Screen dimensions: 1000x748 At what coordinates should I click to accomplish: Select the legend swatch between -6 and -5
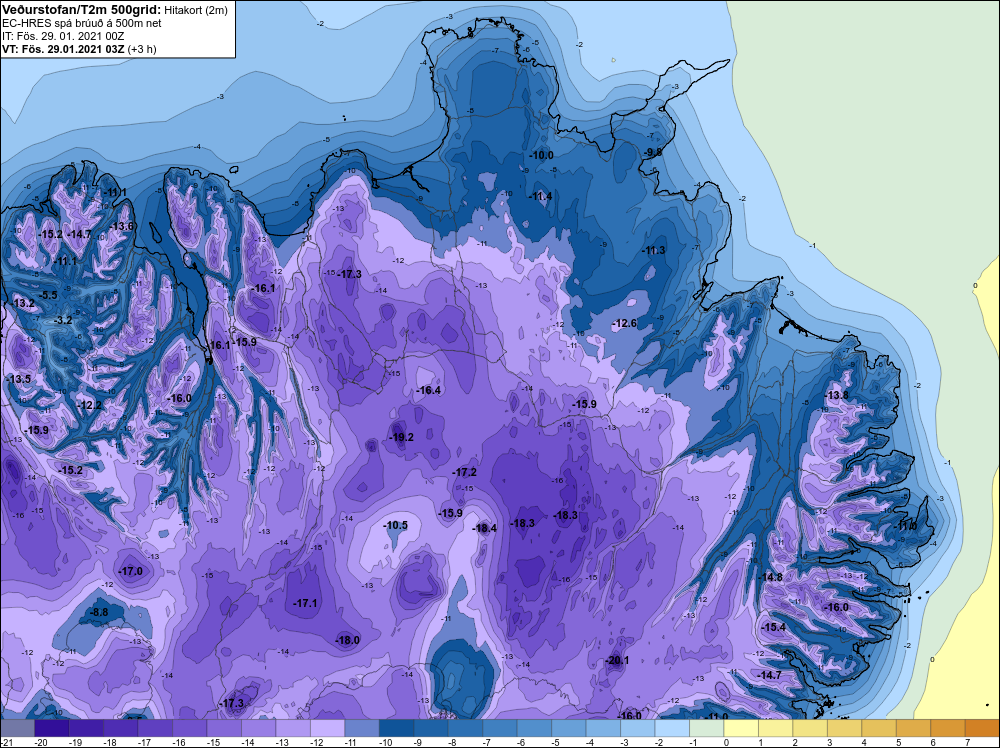(534, 728)
